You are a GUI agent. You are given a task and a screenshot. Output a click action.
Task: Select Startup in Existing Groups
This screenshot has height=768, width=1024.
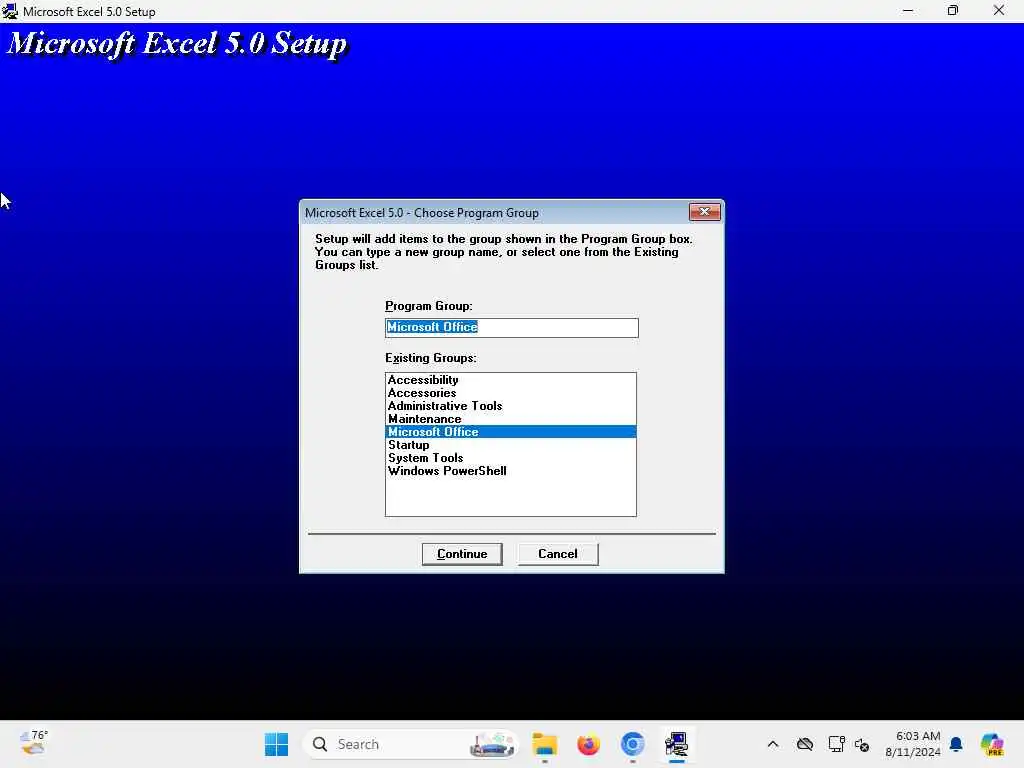[x=511, y=445]
